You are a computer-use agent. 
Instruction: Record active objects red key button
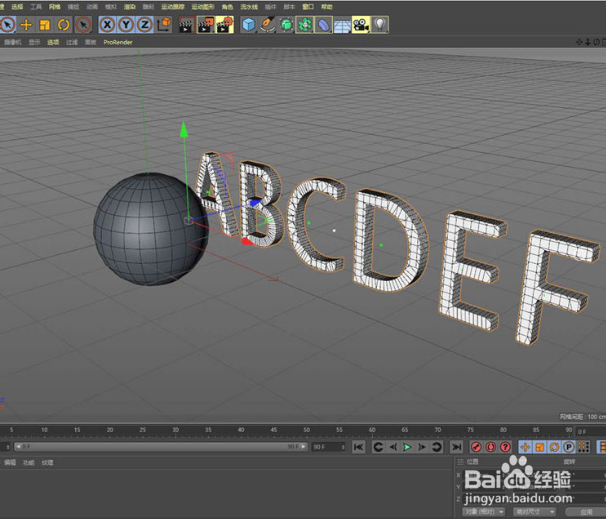click(x=476, y=447)
